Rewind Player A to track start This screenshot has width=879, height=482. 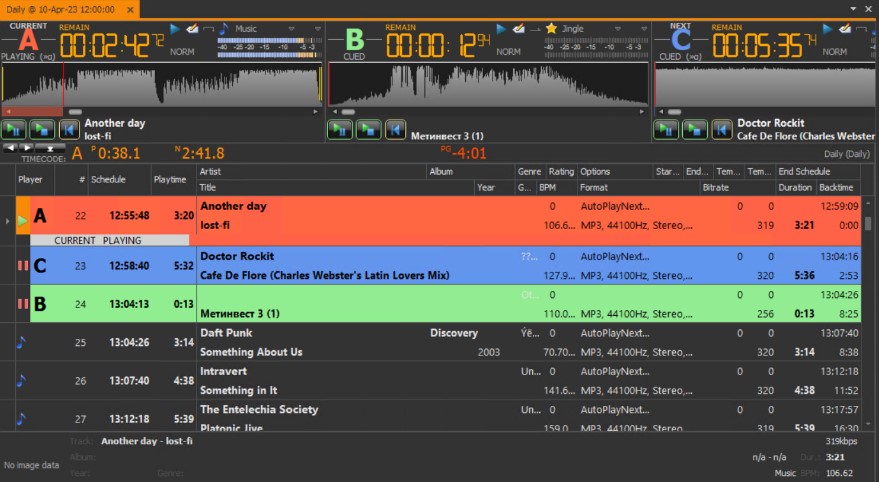(x=68, y=129)
